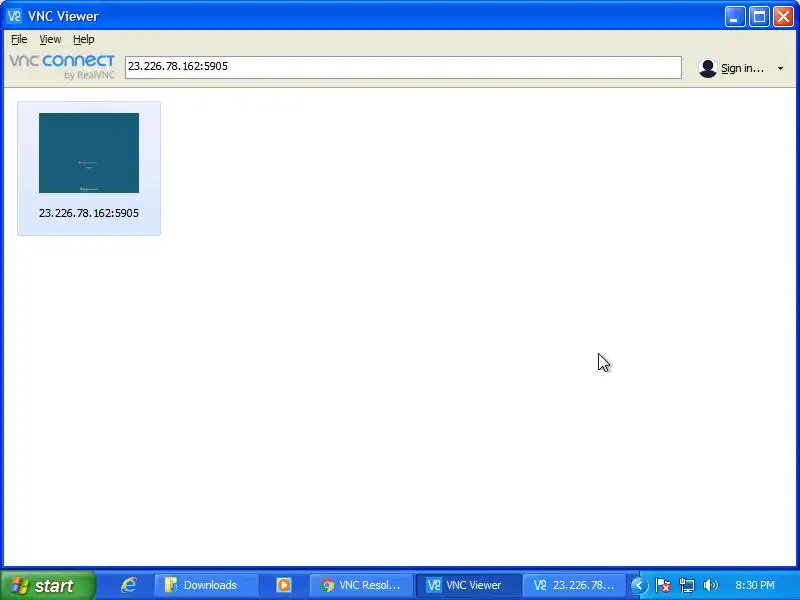Image resolution: width=800 pixels, height=600 pixels.
Task: Open the Help menu
Action: (x=84, y=39)
